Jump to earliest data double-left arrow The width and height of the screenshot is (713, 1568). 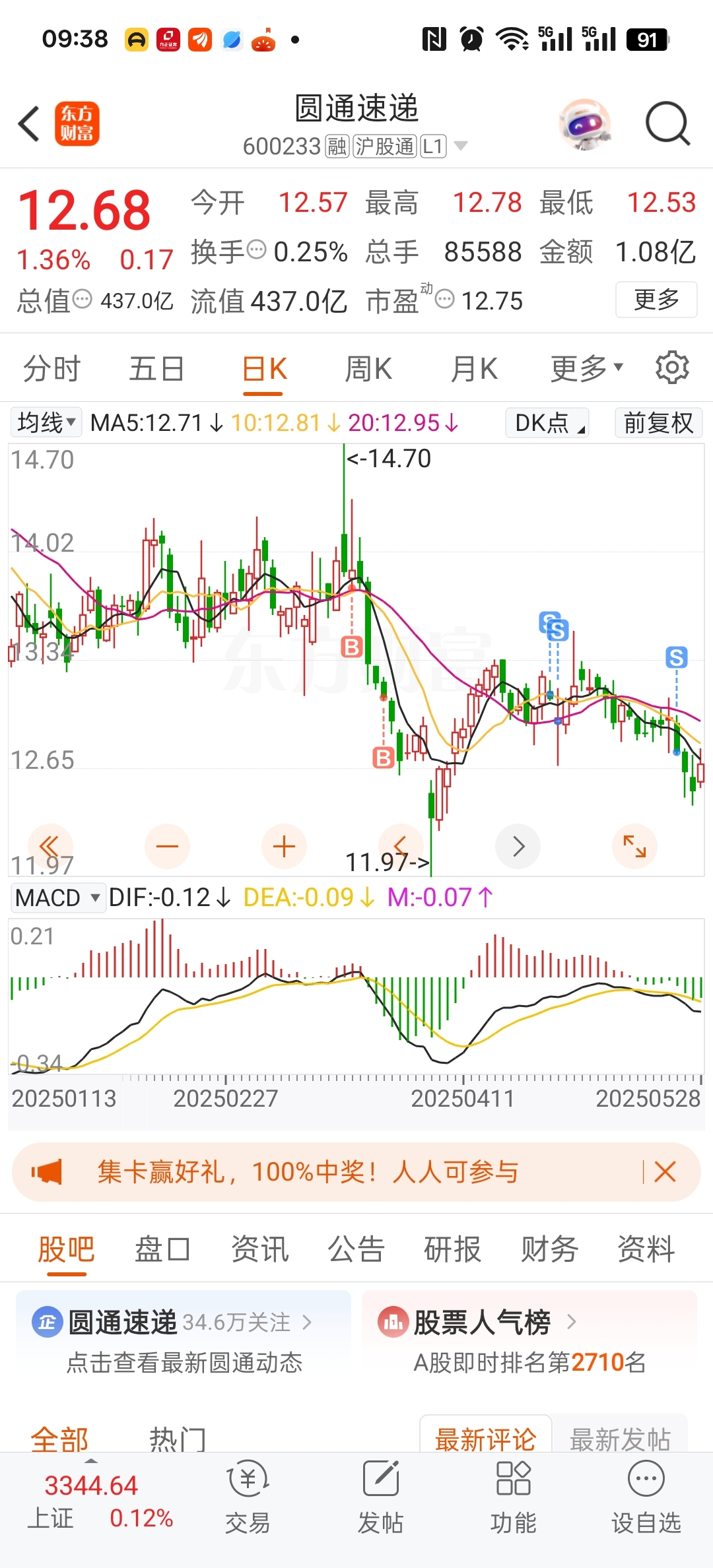[x=50, y=846]
